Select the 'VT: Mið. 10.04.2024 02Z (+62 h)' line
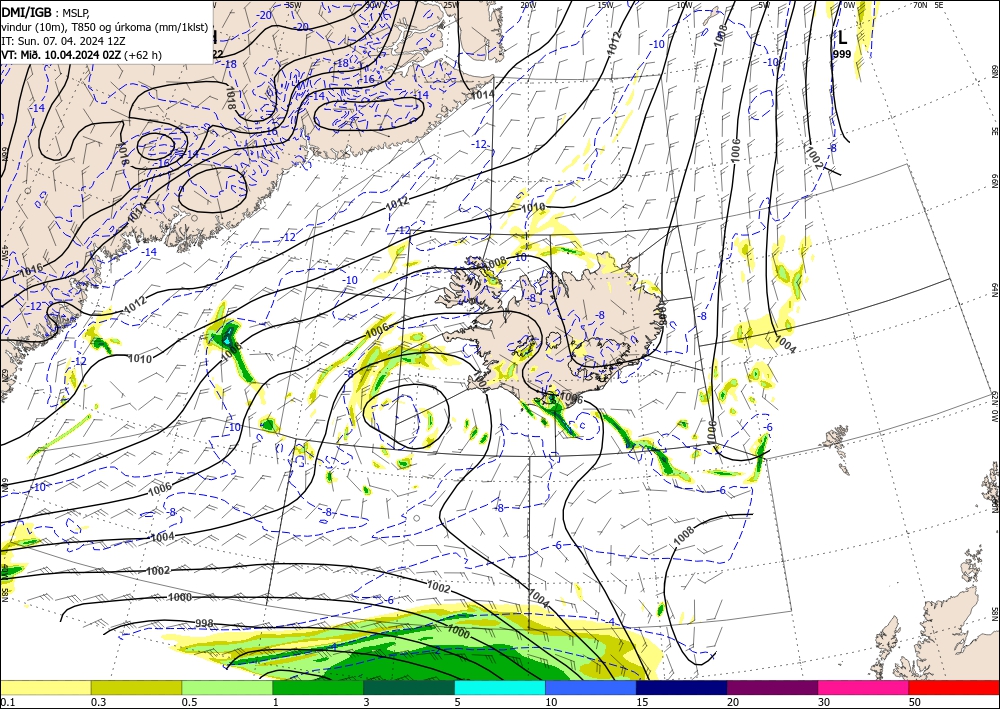 pyautogui.click(x=82, y=55)
